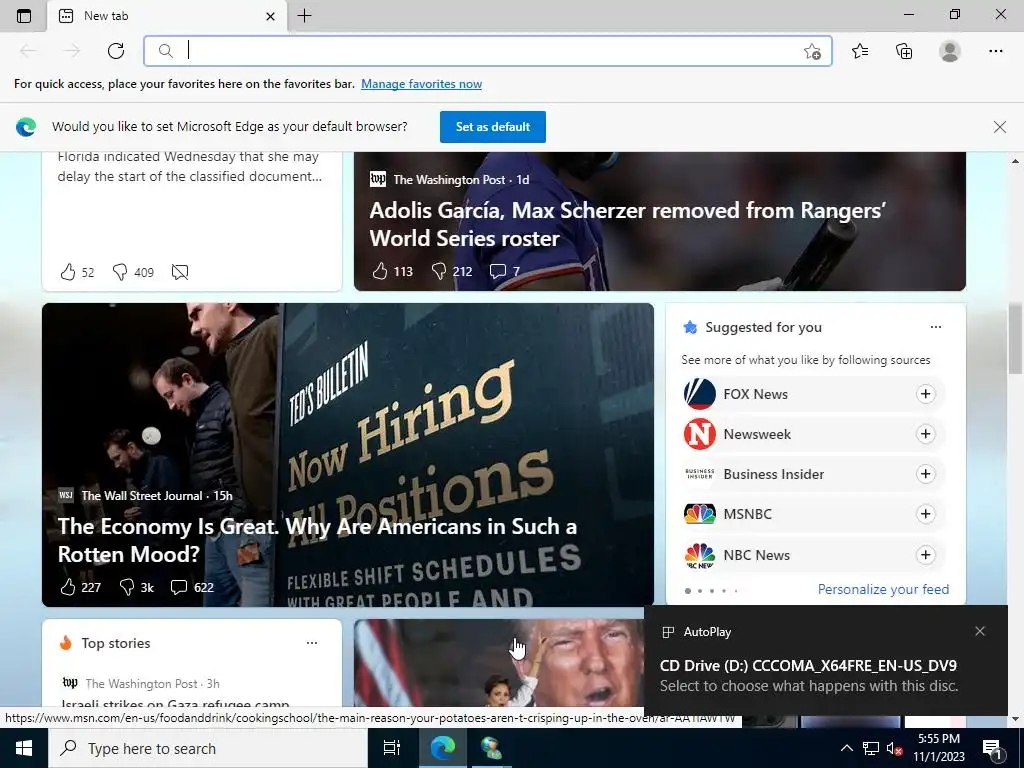The height and width of the screenshot is (768, 1024).
Task: Click the taskbar search box
Action: pos(208,748)
